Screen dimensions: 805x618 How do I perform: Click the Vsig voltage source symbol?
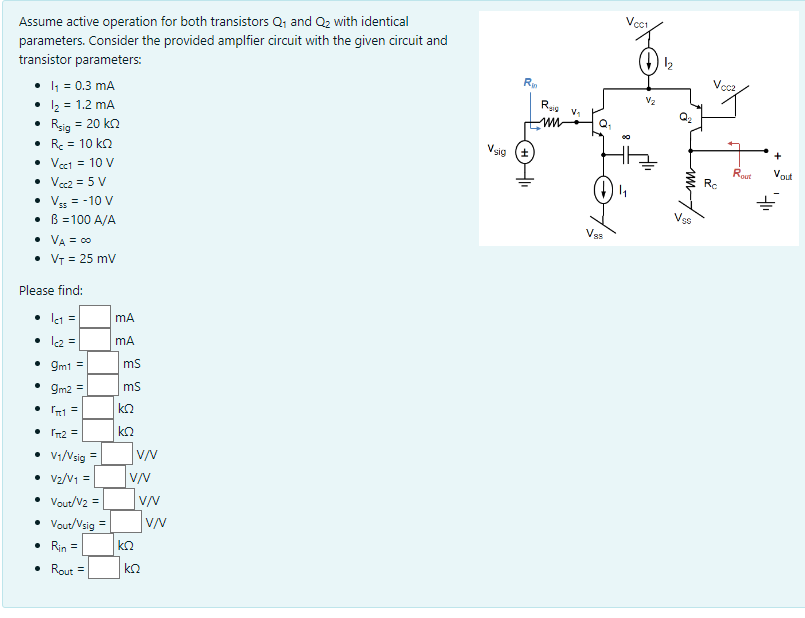[524, 153]
